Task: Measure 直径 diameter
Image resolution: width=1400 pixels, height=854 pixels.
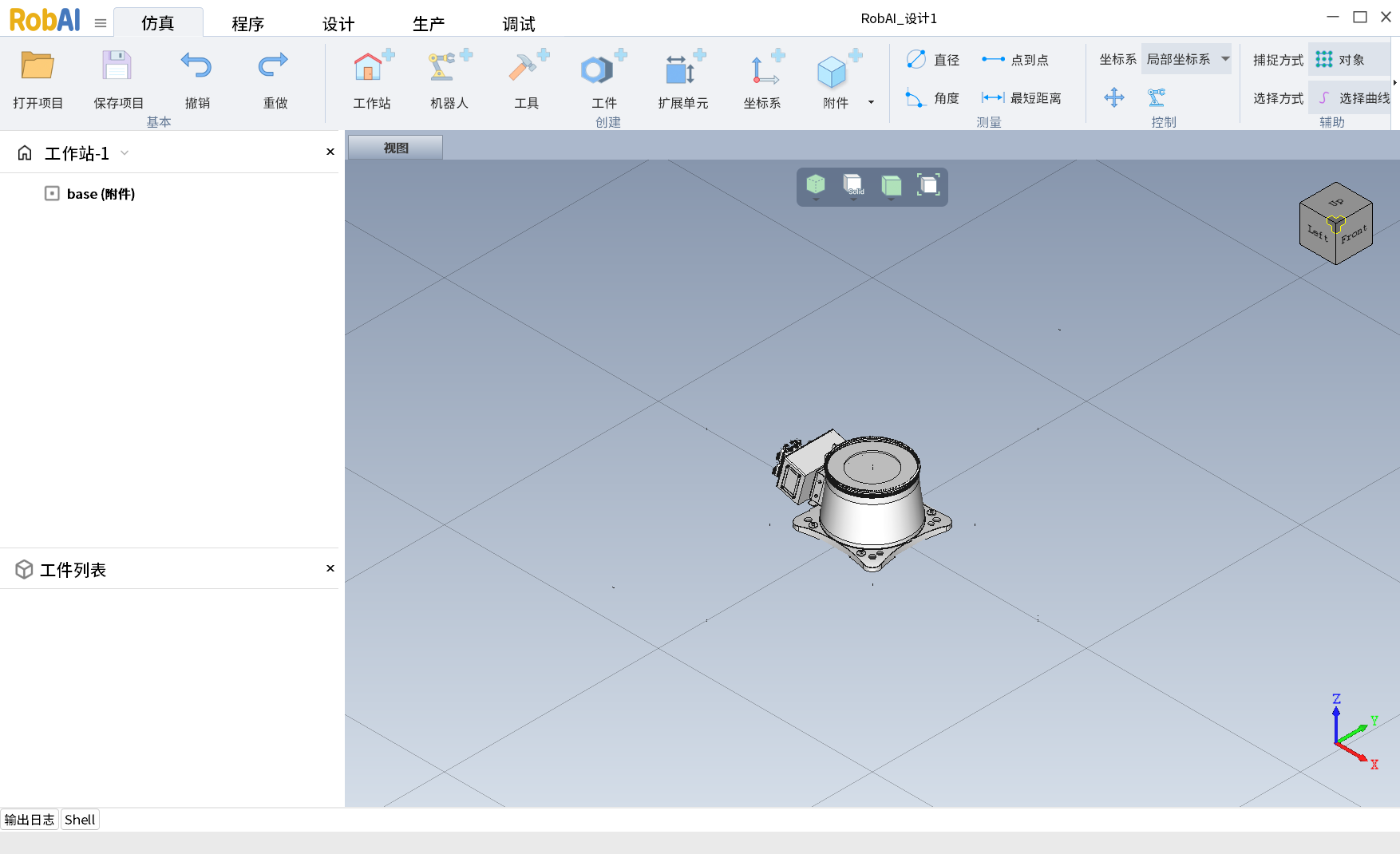Action: coord(933,60)
